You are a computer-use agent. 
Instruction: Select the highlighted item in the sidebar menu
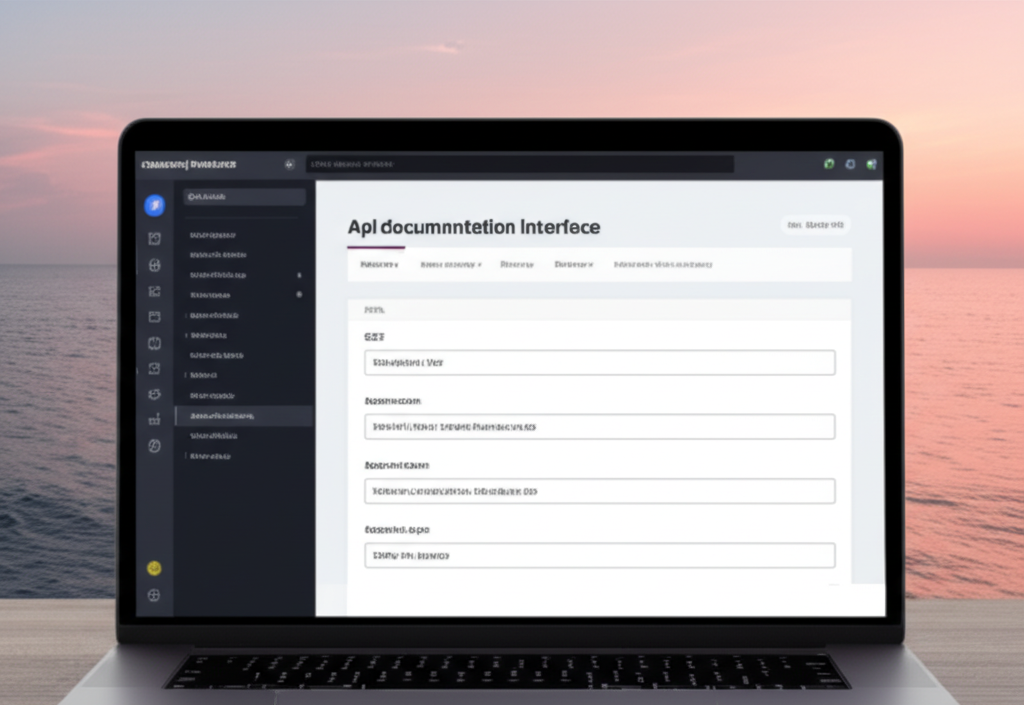point(245,417)
